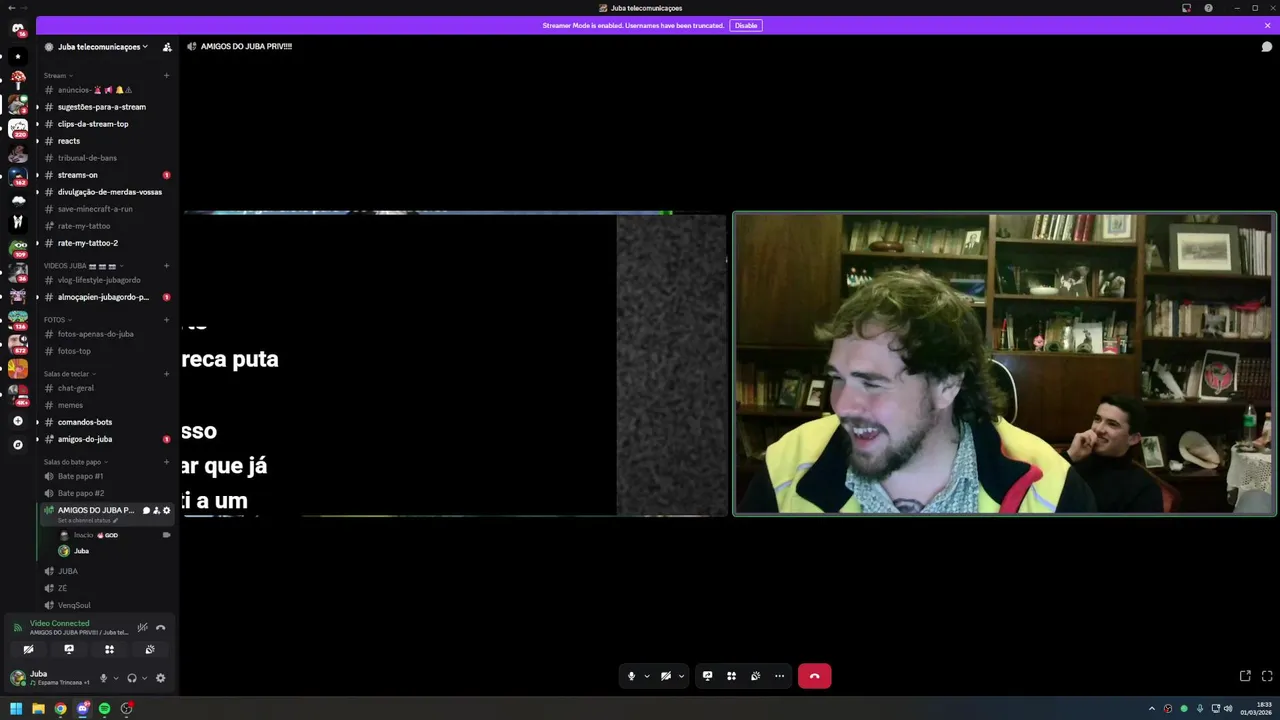Create channel in Salas de teclar category
Image resolution: width=1280 pixels, height=720 pixels.
point(166,373)
